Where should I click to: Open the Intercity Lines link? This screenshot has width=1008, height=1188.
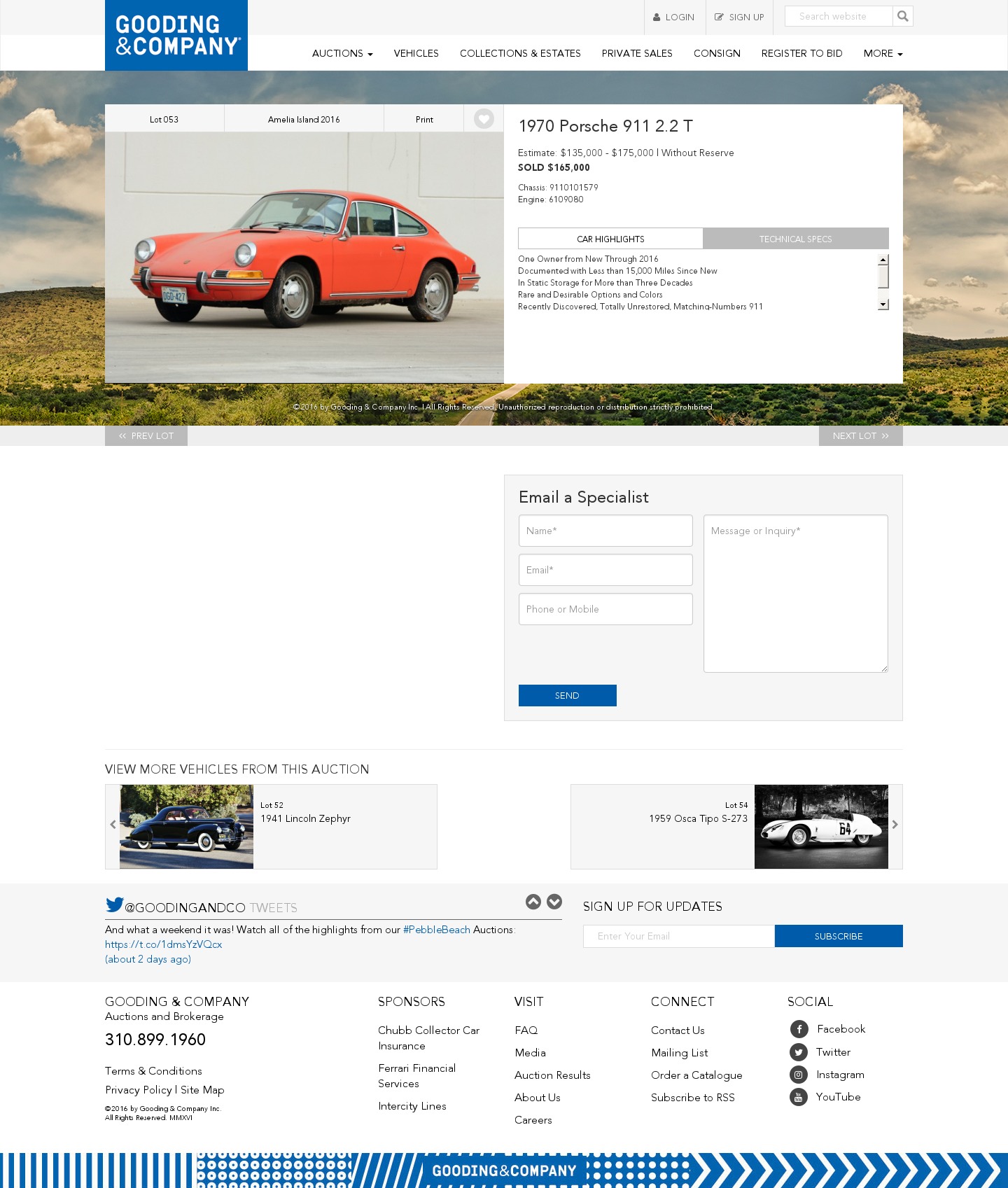coord(412,1106)
